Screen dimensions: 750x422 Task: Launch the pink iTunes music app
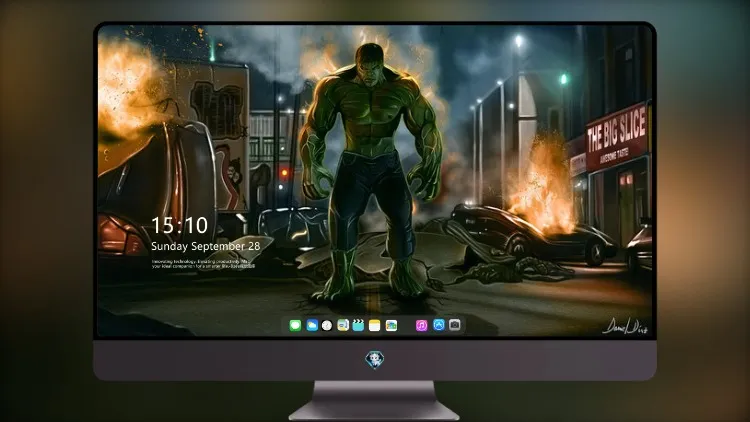[421, 326]
